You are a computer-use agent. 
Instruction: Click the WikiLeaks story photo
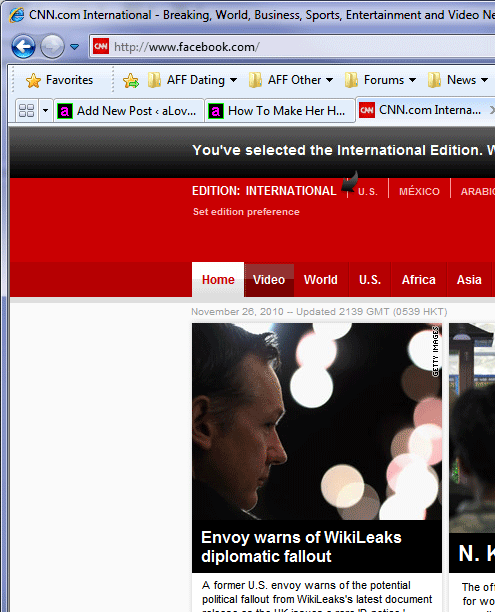(x=317, y=421)
